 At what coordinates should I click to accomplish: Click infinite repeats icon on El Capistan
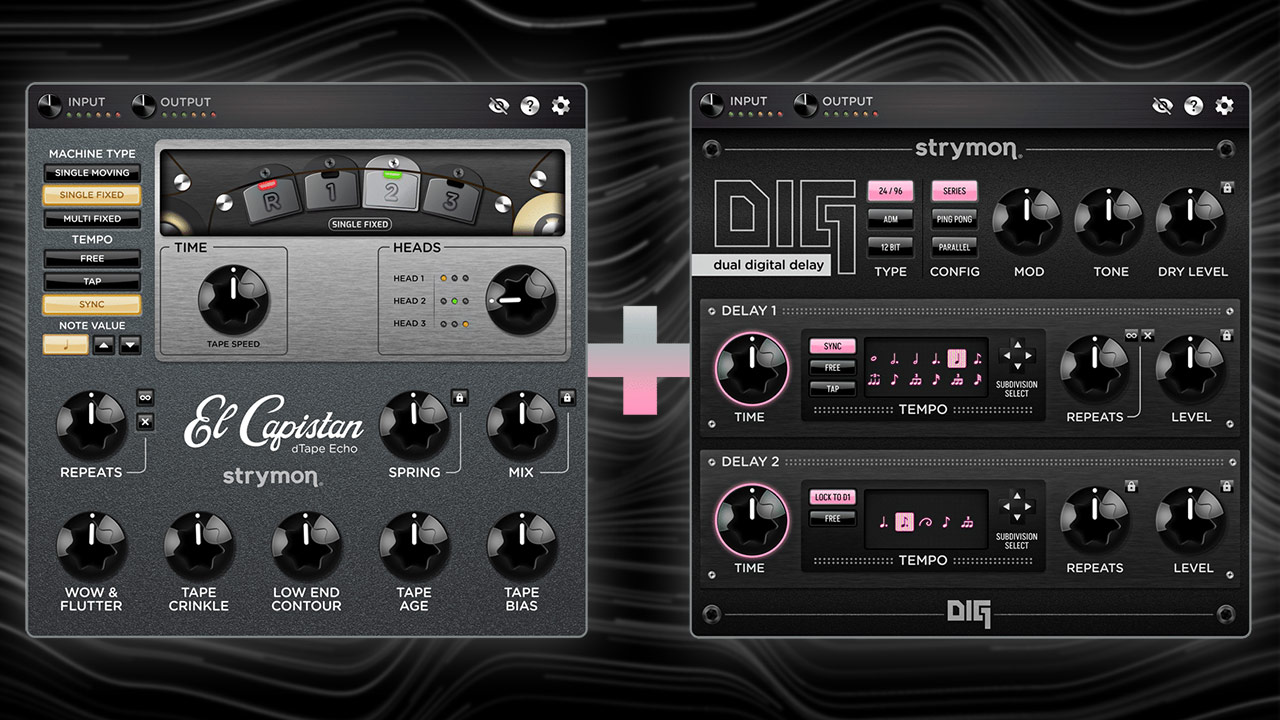tap(145, 397)
